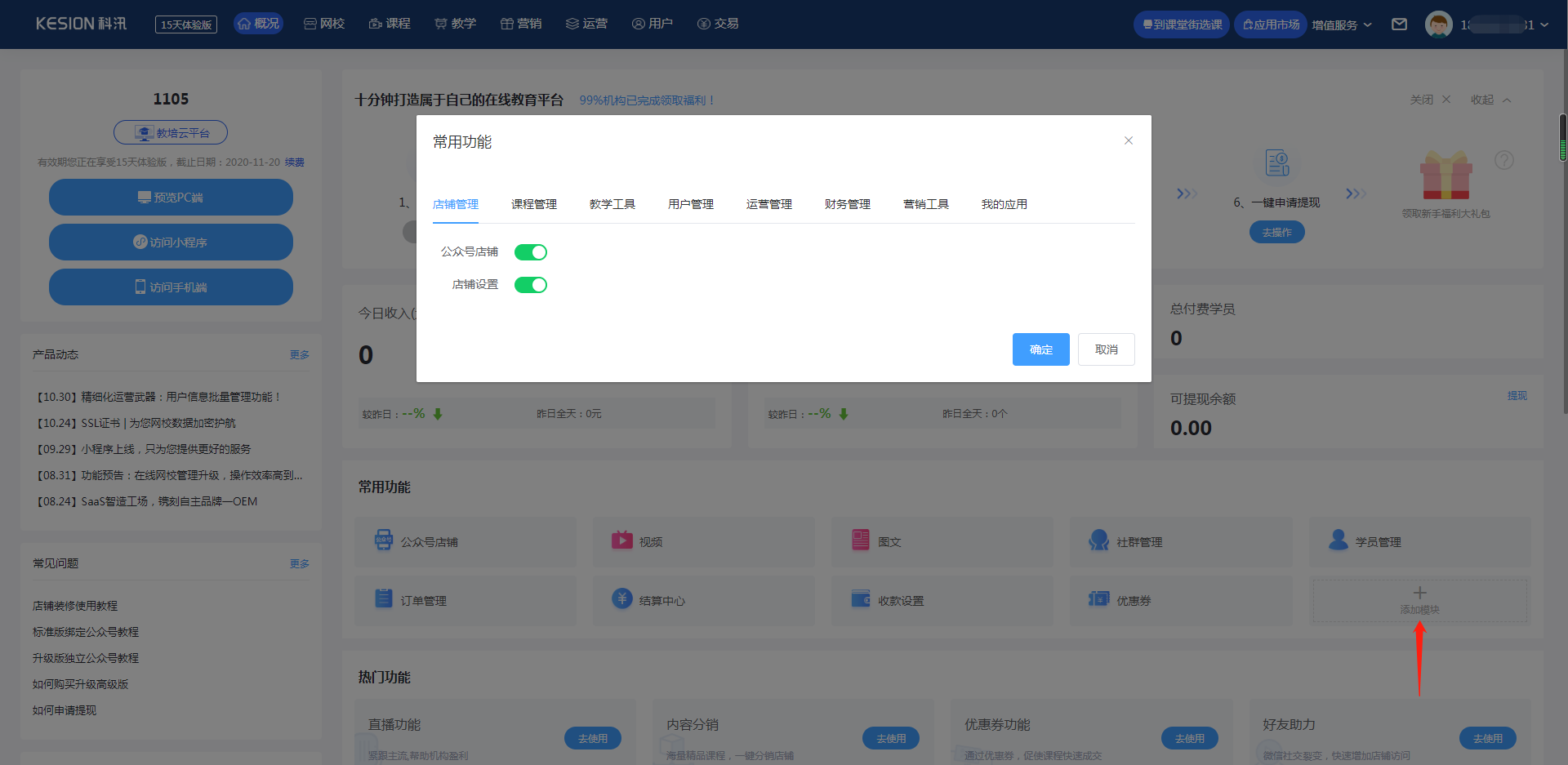Image resolution: width=1568 pixels, height=765 pixels.
Task: Open 概况 in top navigation
Action: 258,24
